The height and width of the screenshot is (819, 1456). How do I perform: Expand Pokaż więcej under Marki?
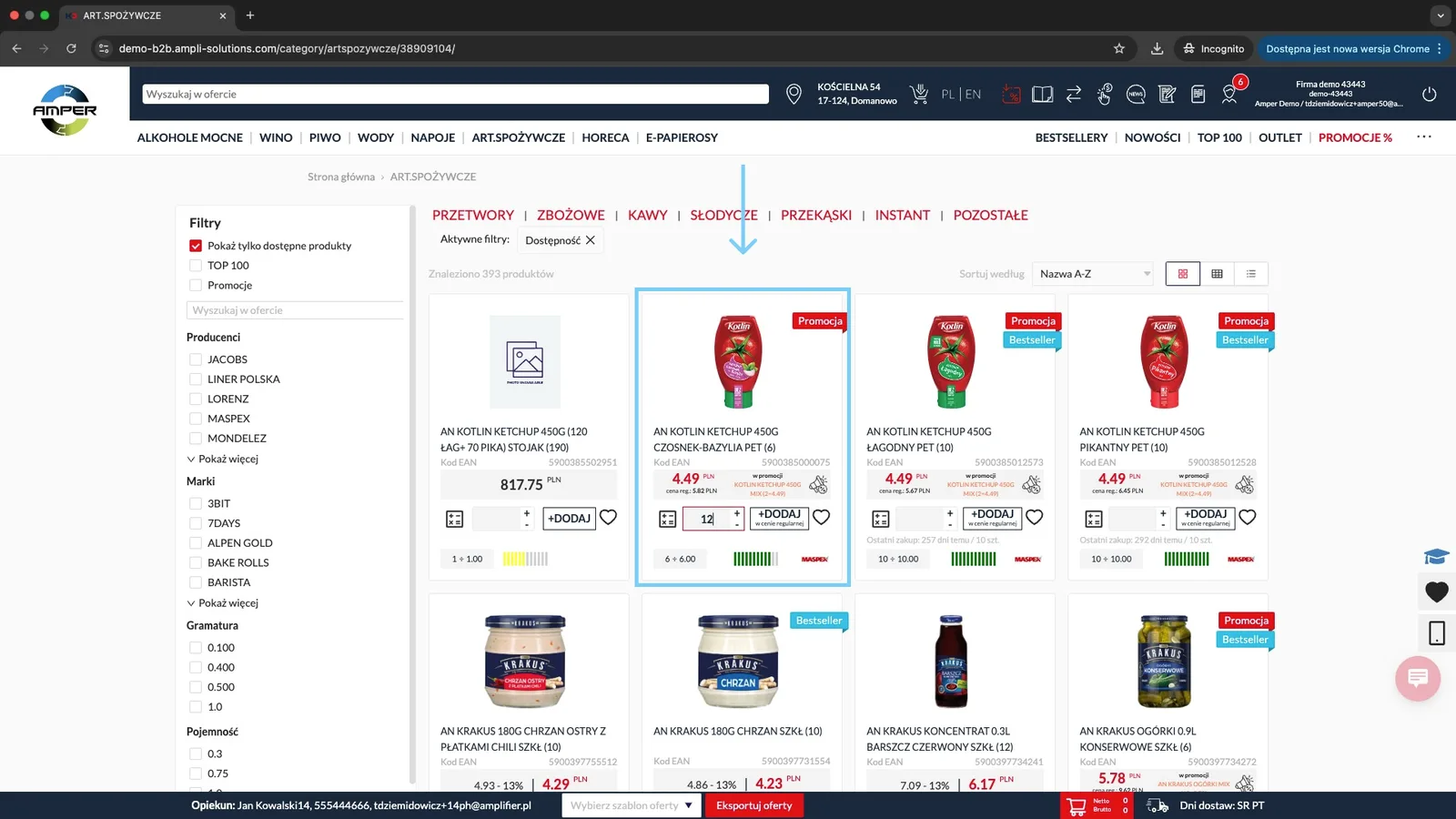click(223, 603)
